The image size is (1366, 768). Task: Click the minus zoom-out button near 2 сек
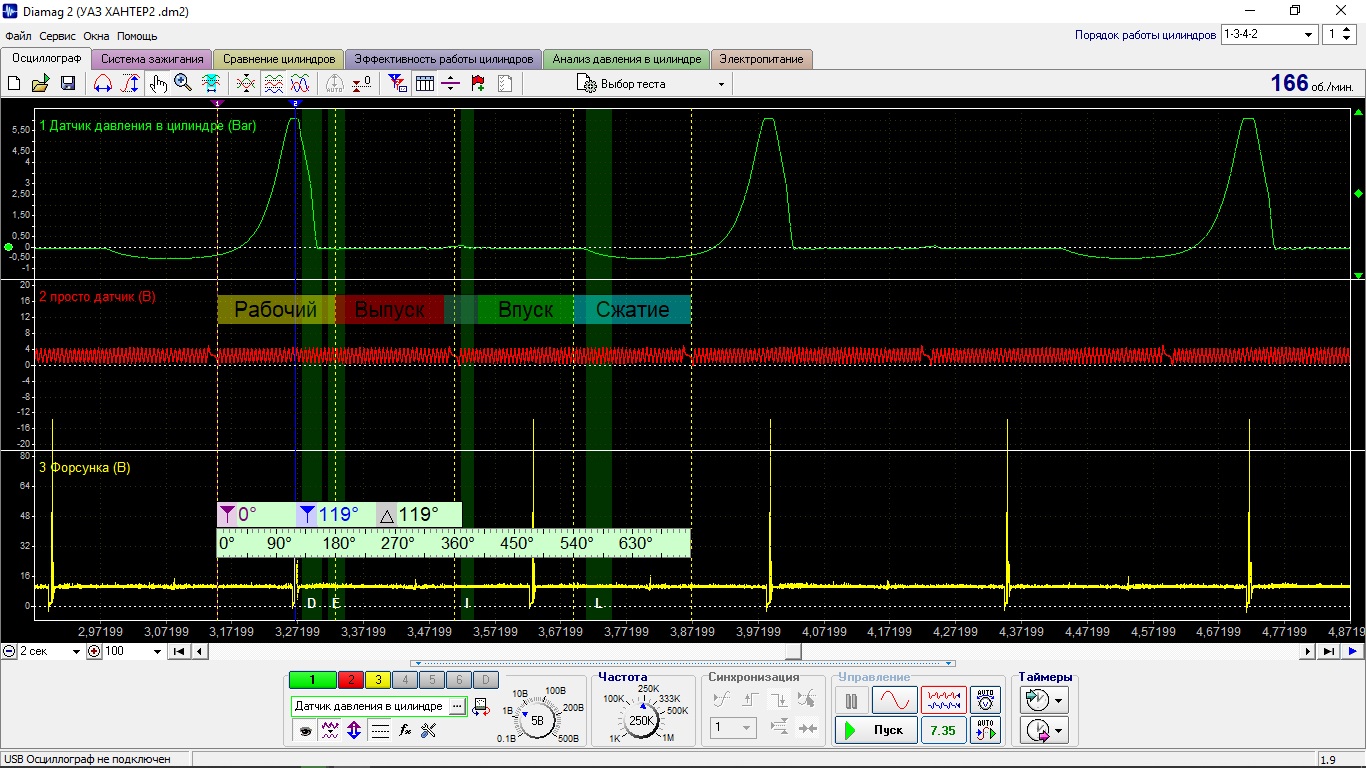[x=9, y=652]
